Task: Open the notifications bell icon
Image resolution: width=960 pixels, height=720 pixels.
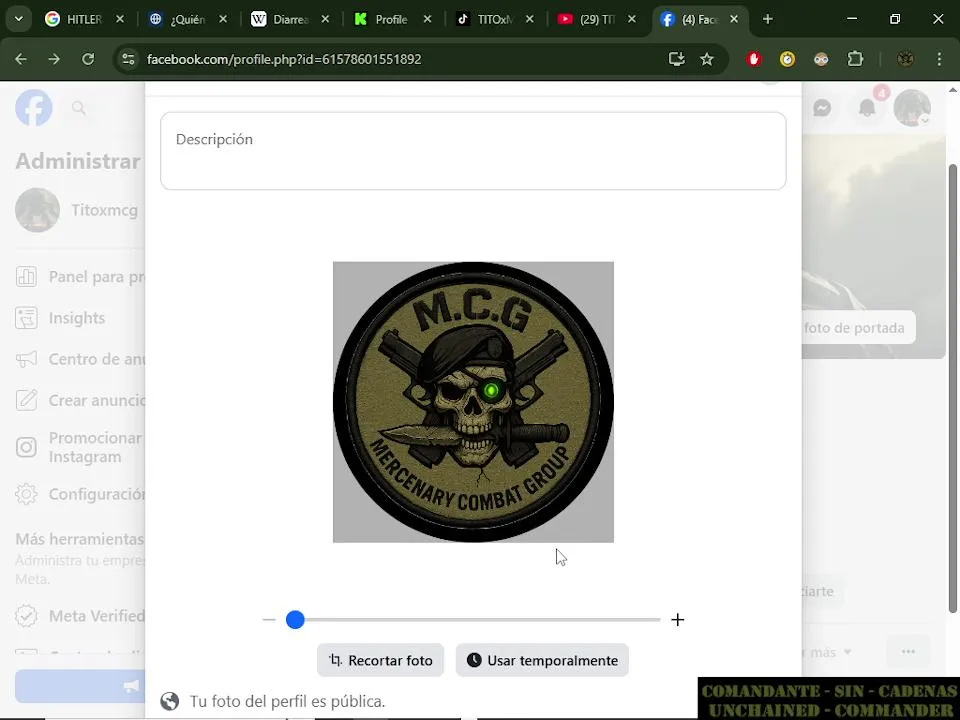Action: [x=866, y=108]
